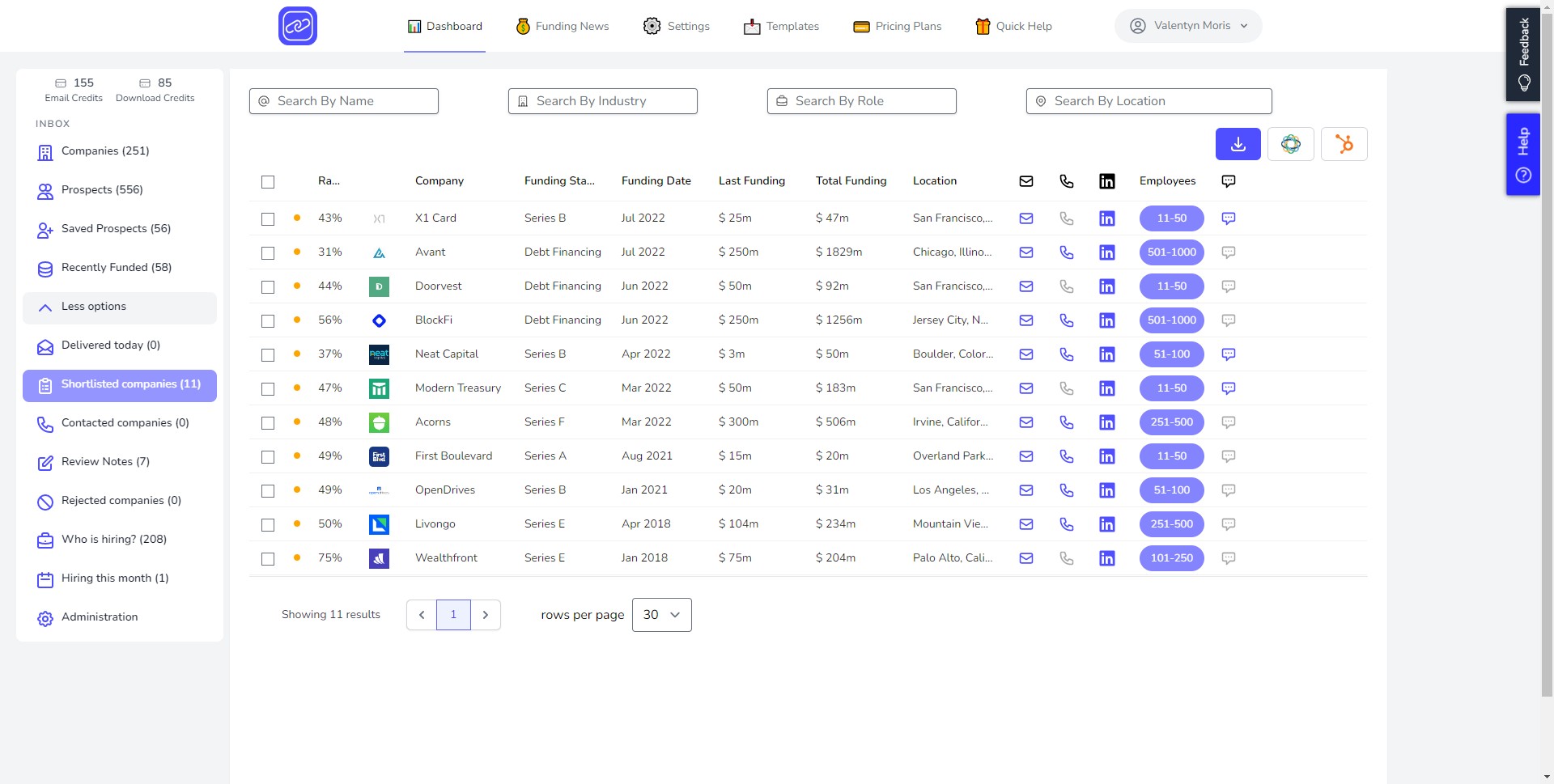
Task: Check the Acorns row checkbox
Action: tap(268, 423)
